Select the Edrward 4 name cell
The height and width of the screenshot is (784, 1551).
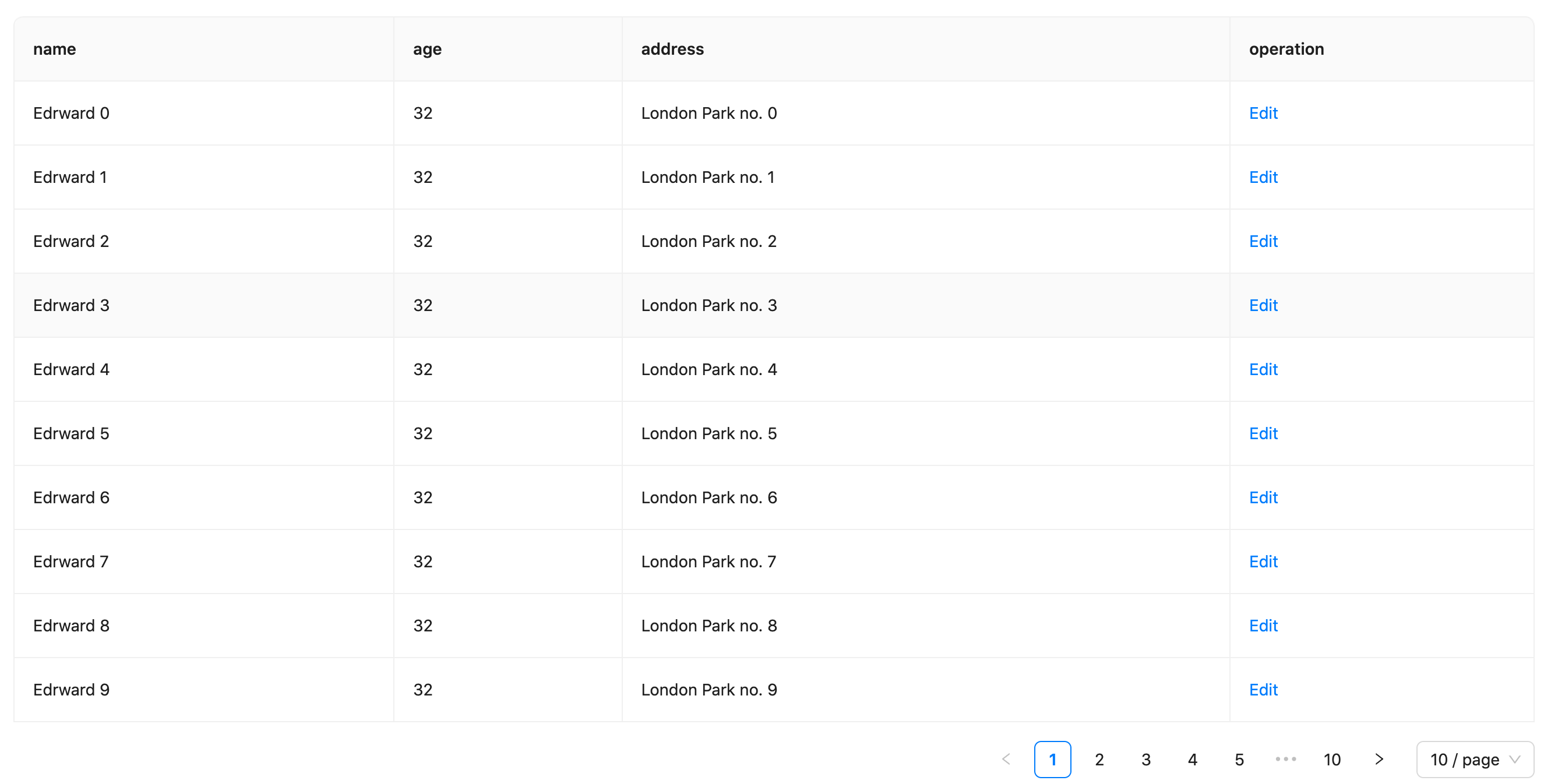pos(203,369)
